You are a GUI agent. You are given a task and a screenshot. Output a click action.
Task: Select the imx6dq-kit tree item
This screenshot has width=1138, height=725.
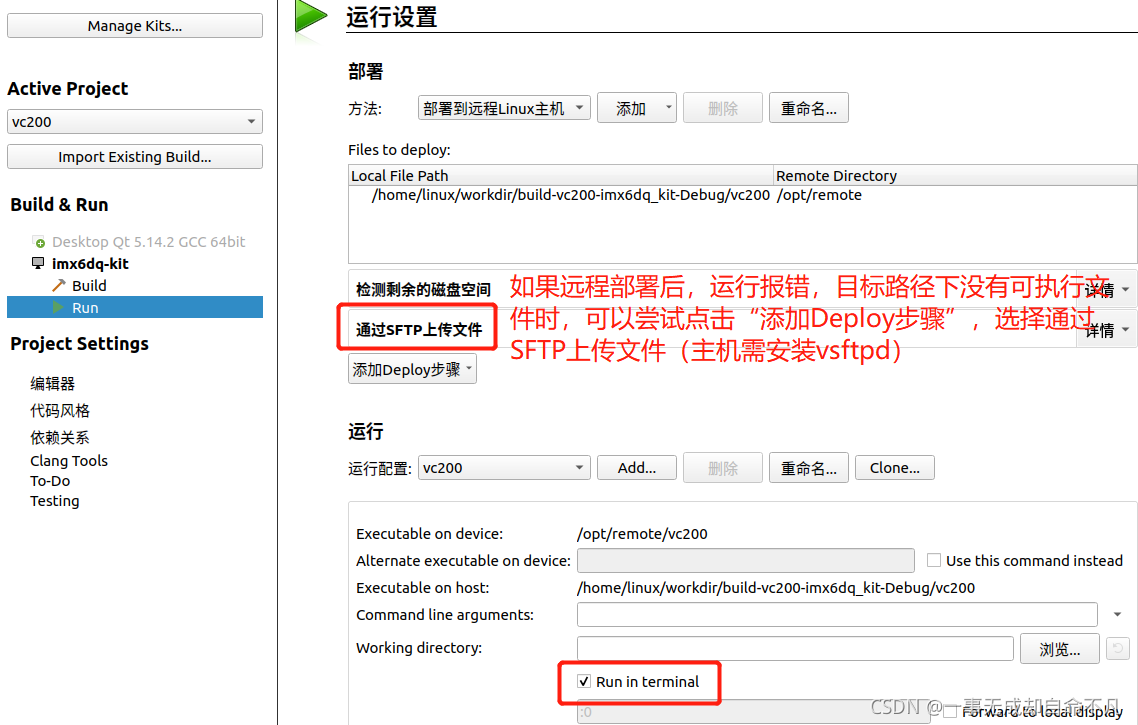coord(90,263)
